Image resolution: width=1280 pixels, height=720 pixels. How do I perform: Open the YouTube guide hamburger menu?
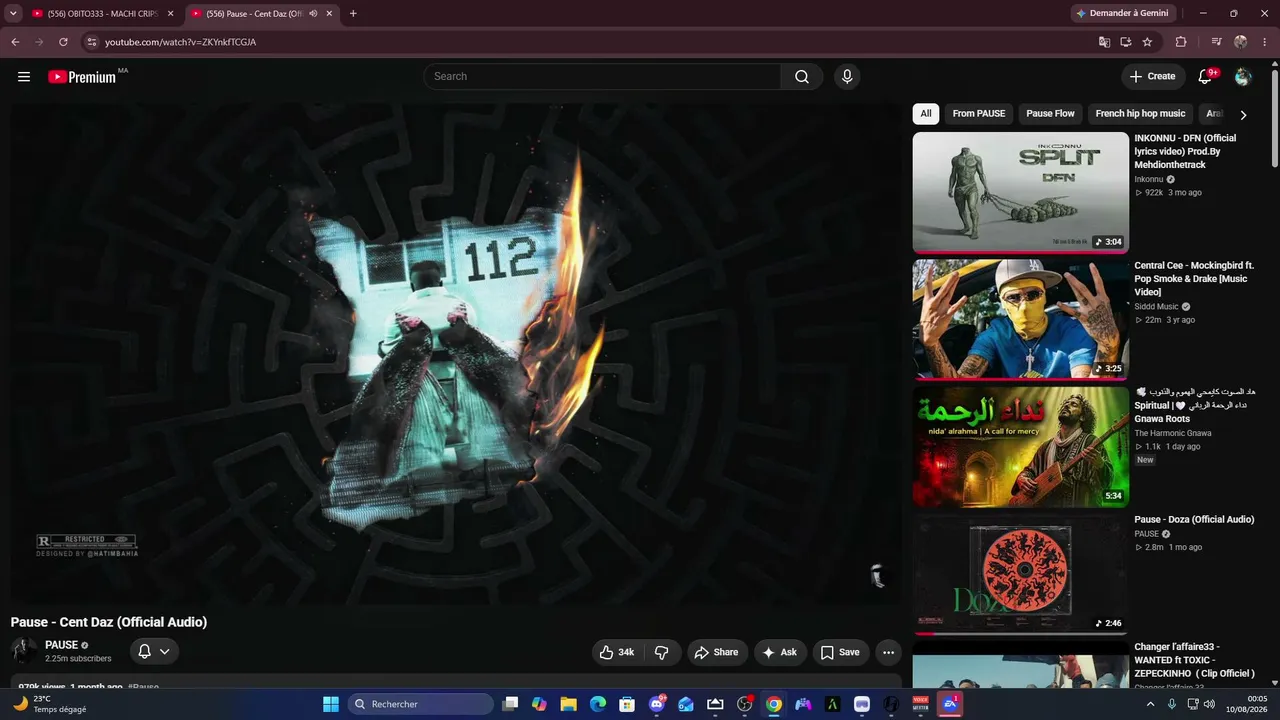[24, 77]
